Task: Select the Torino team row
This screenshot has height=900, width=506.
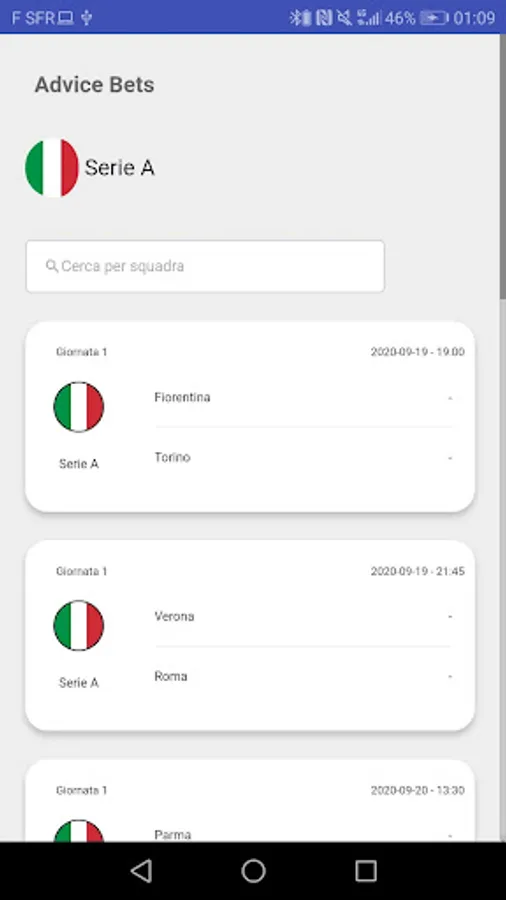Action: pos(303,457)
